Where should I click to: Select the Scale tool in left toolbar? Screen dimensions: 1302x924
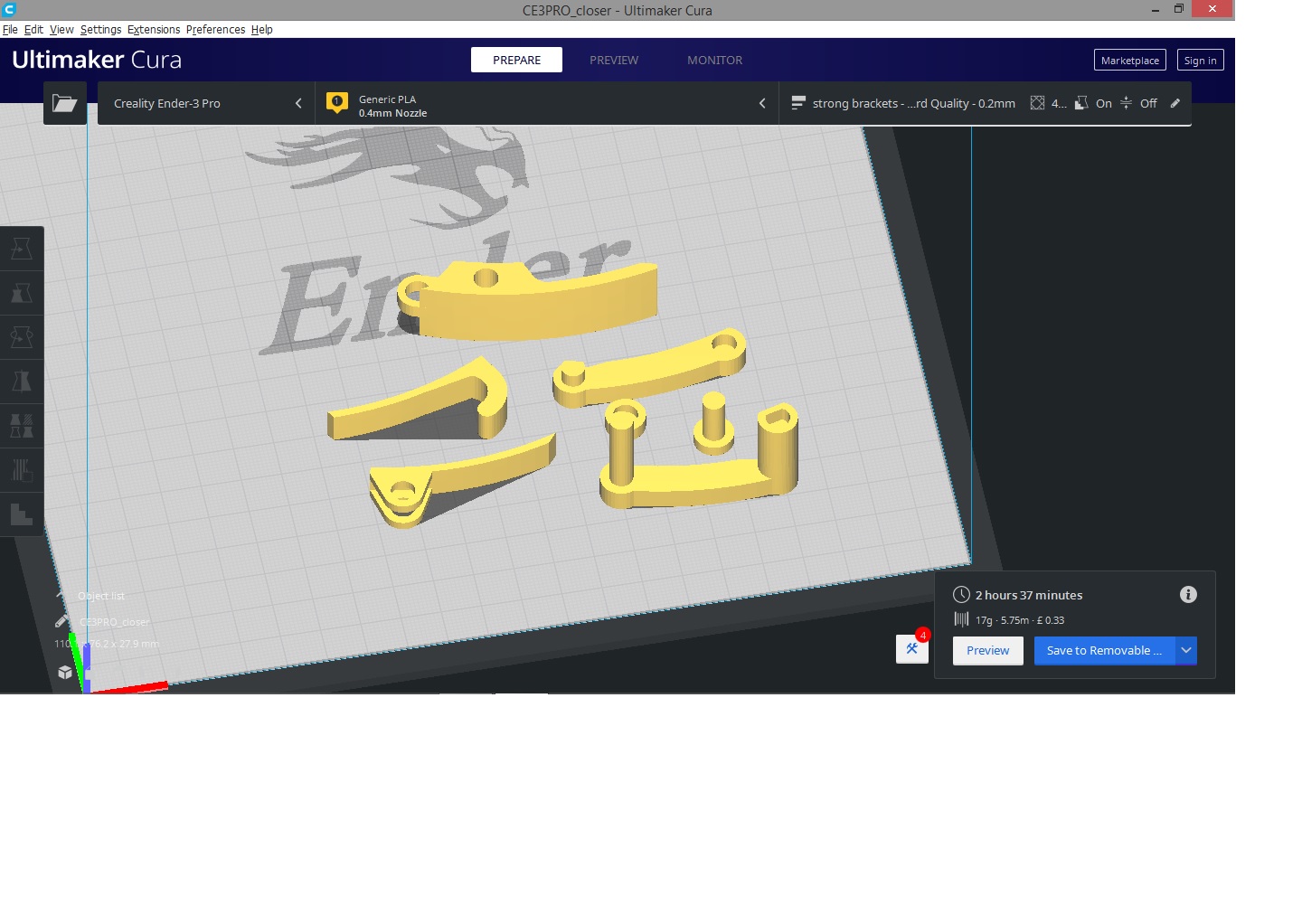[x=22, y=293]
